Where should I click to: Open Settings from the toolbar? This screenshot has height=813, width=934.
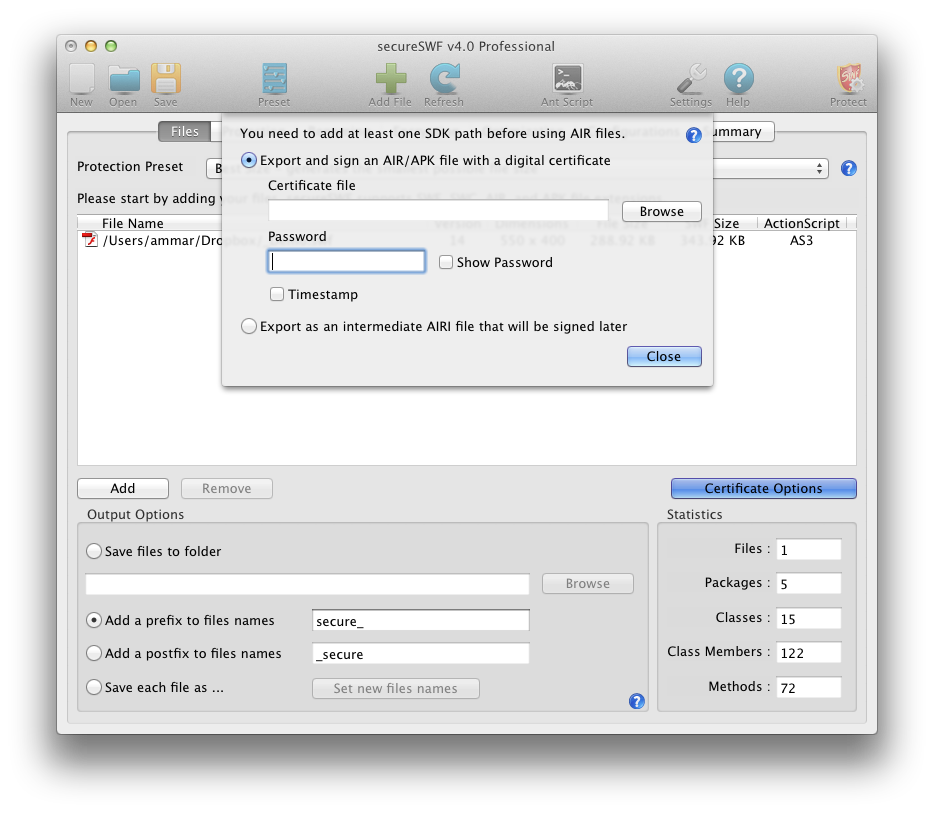coord(690,82)
